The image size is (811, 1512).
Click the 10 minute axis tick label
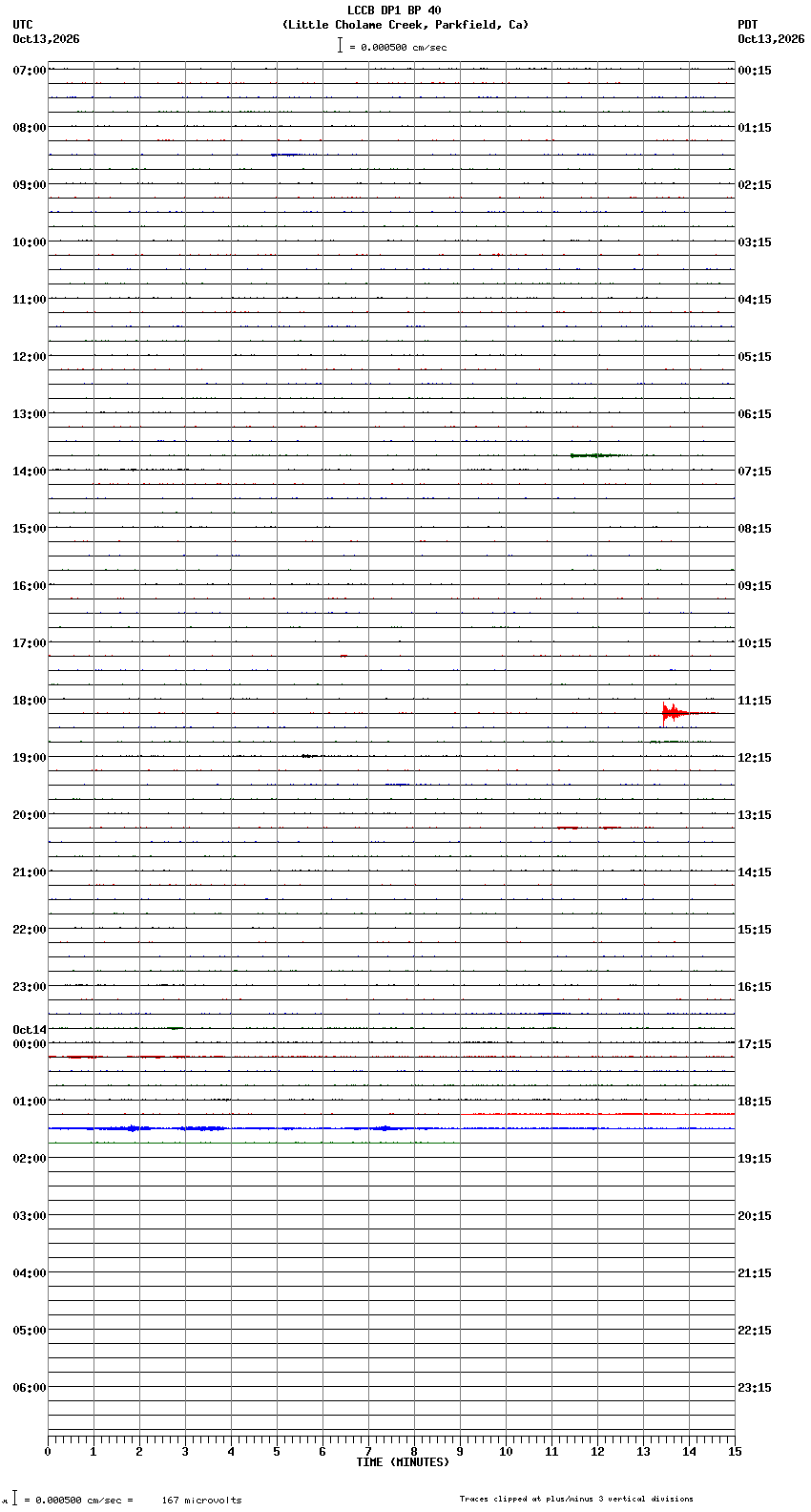coord(506,1452)
